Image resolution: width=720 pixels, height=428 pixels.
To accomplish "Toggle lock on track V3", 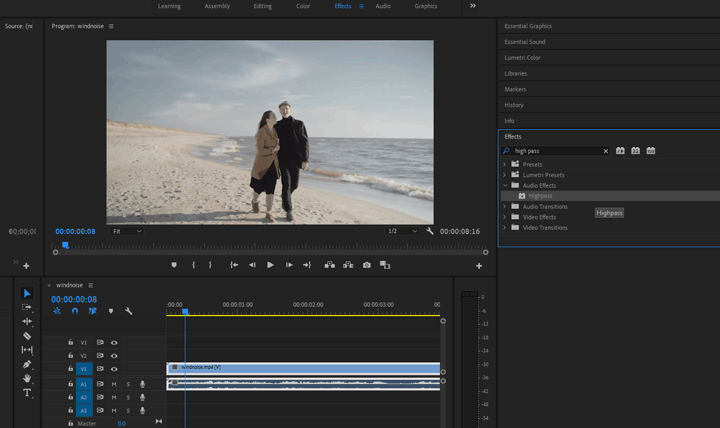I will 70,342.
